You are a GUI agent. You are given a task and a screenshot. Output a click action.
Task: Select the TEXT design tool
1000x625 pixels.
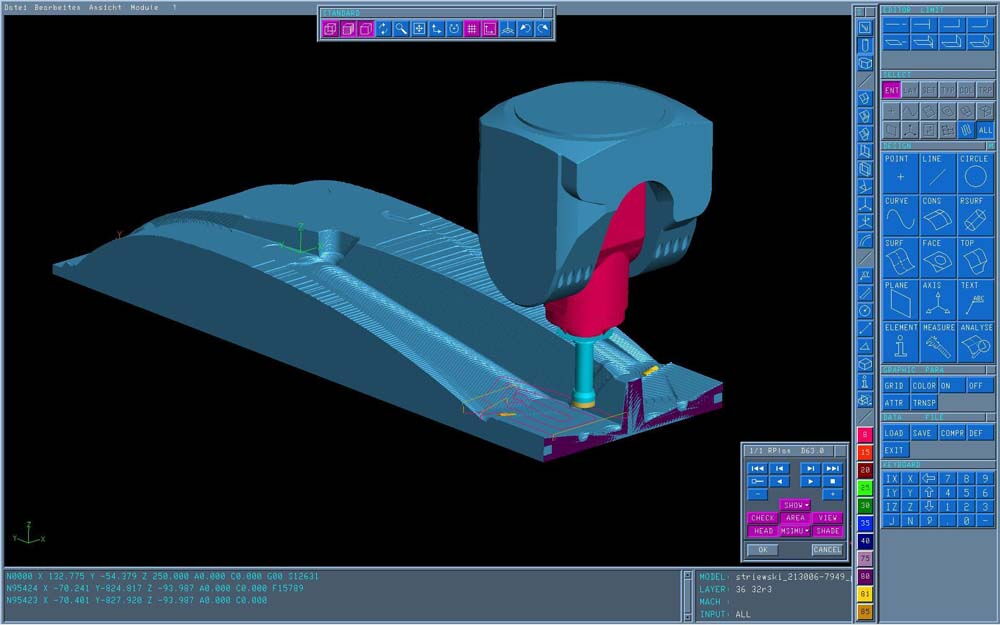pyautogui.click(x=973, y=299)
